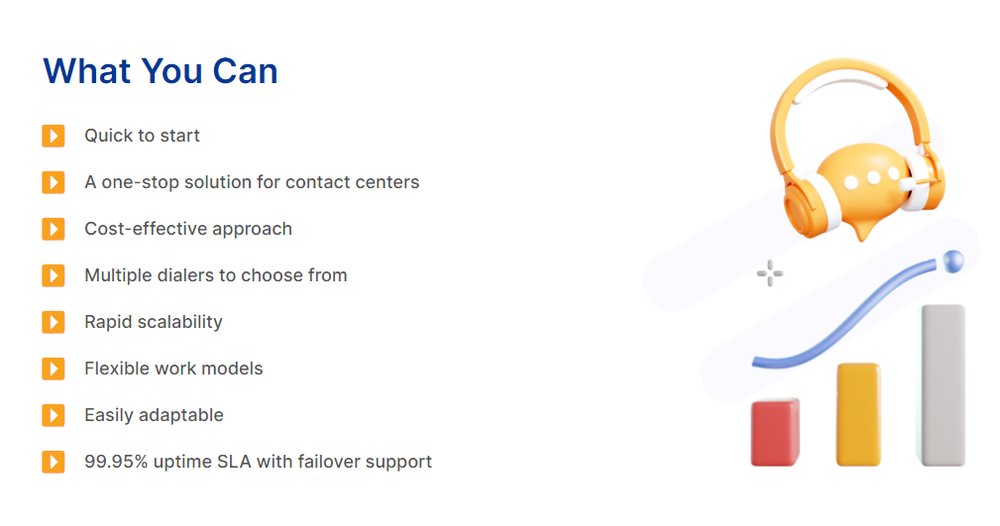Click the blue sphere atop the growth curve
The height and width of the screenshot is (526, 1000).
[x=953, y=261]
